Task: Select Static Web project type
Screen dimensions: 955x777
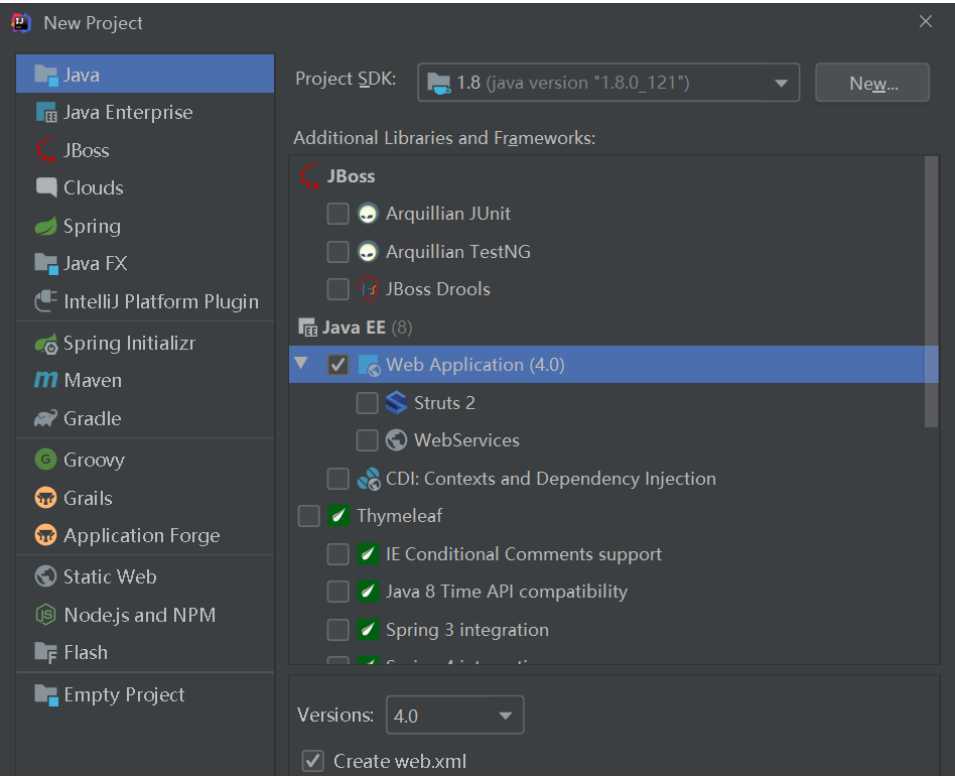Action: point(145,577)
